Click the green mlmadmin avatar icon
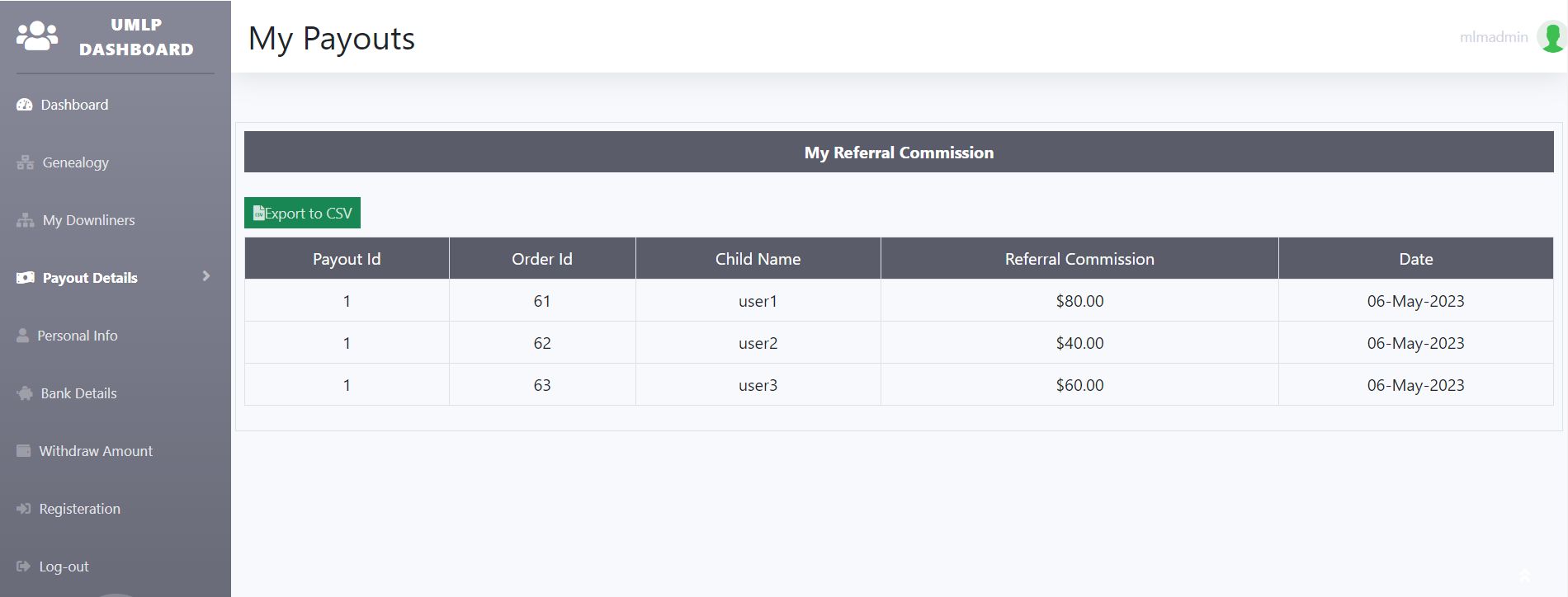This screenshot has height=597, width=1568. click(x=1552, y=37)
